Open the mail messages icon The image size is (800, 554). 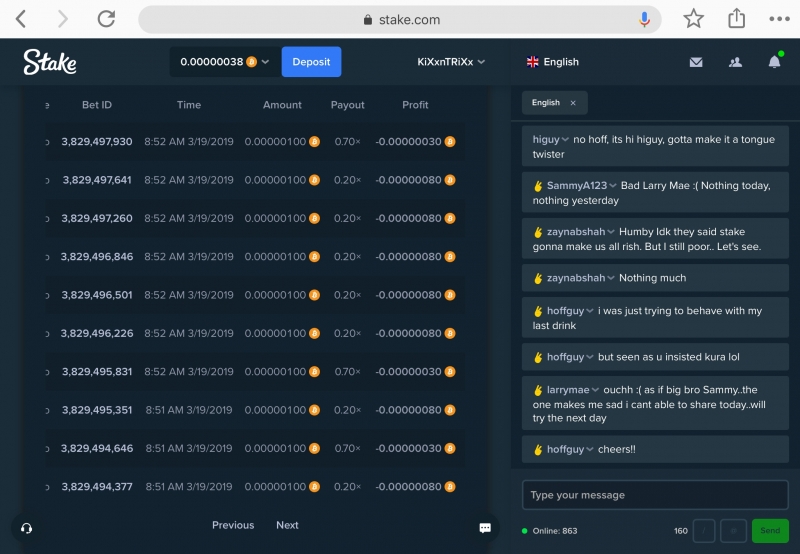coord(696,62)
